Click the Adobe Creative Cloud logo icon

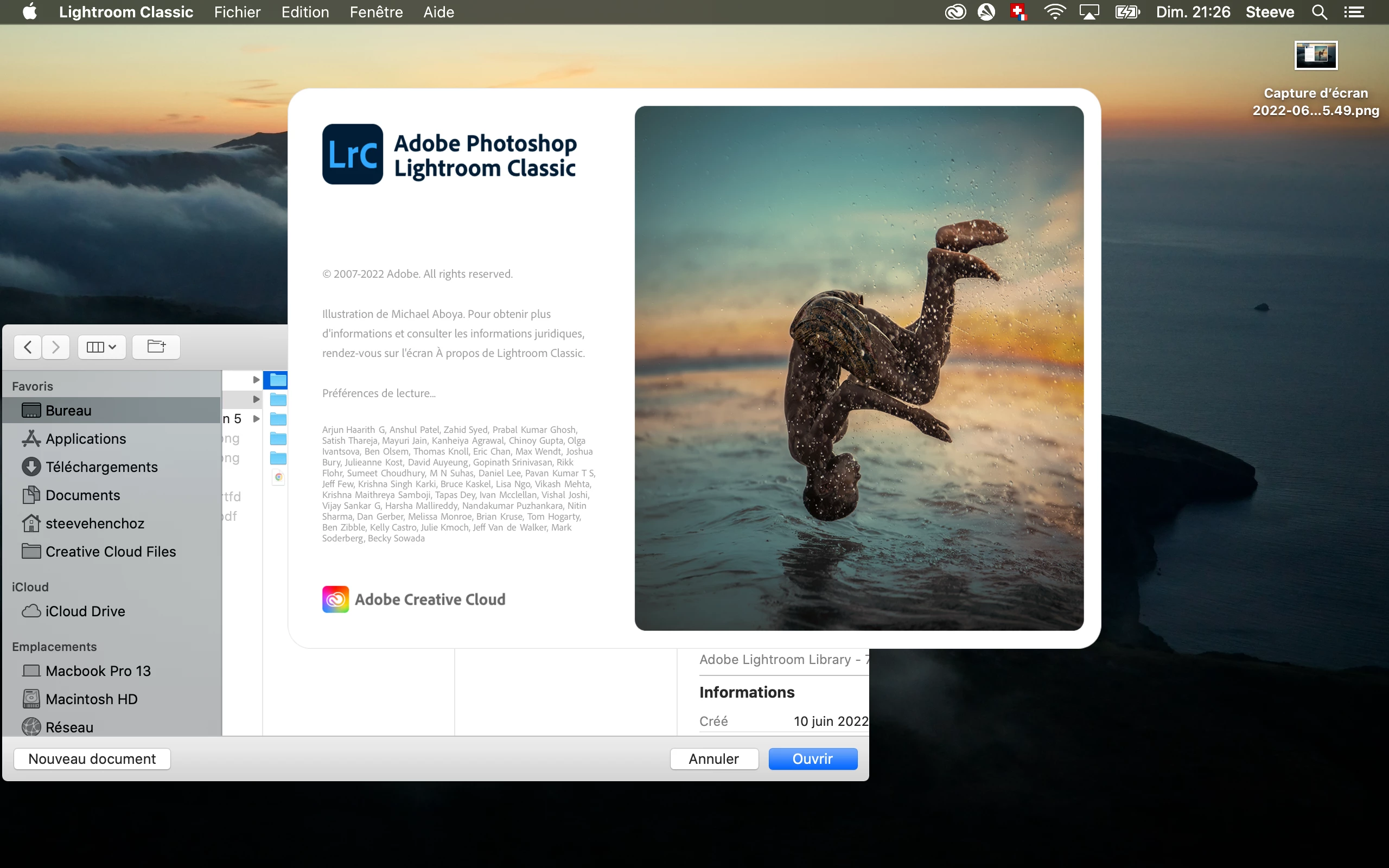pyautogui.click(x=335, y=599)
